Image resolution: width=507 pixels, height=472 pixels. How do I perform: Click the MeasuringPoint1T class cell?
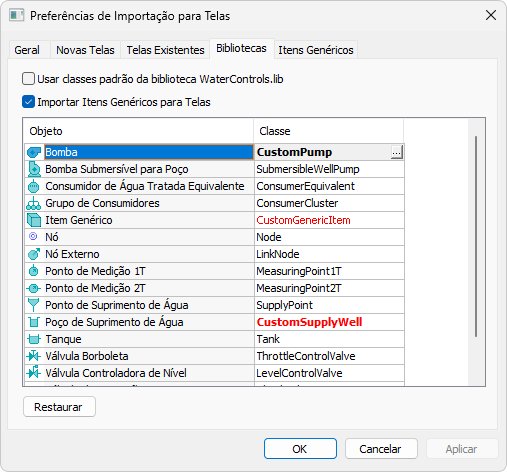click(329, 271)
